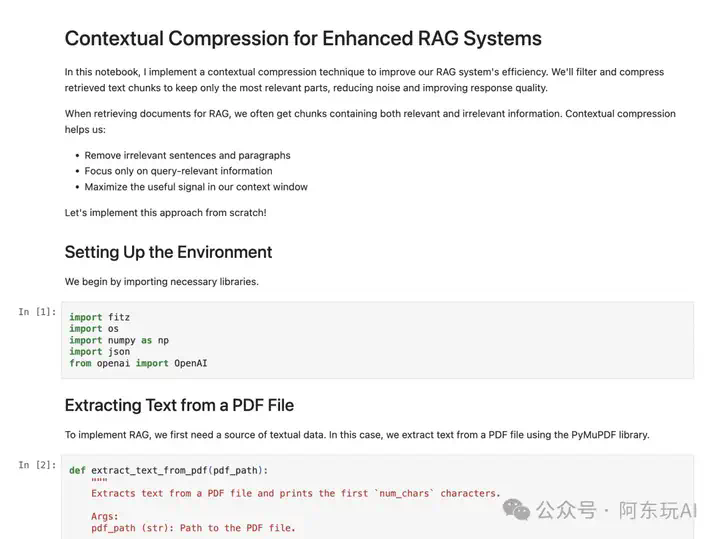The image size is (720, 539).
Task: Click the 'def extract_text_from_pdf' function definition
Action: point(169,471)
